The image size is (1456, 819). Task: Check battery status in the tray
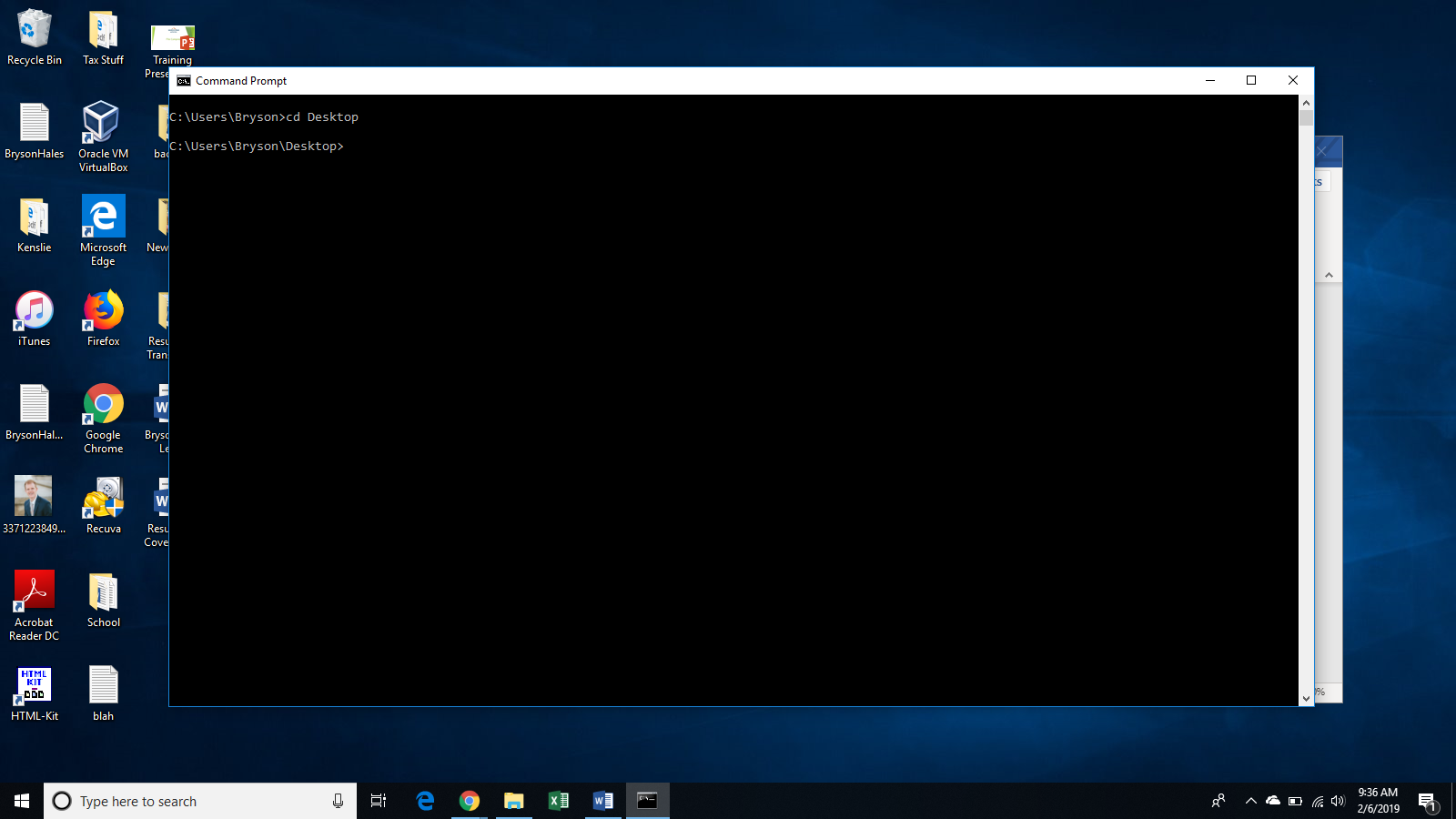(1293, 801)
